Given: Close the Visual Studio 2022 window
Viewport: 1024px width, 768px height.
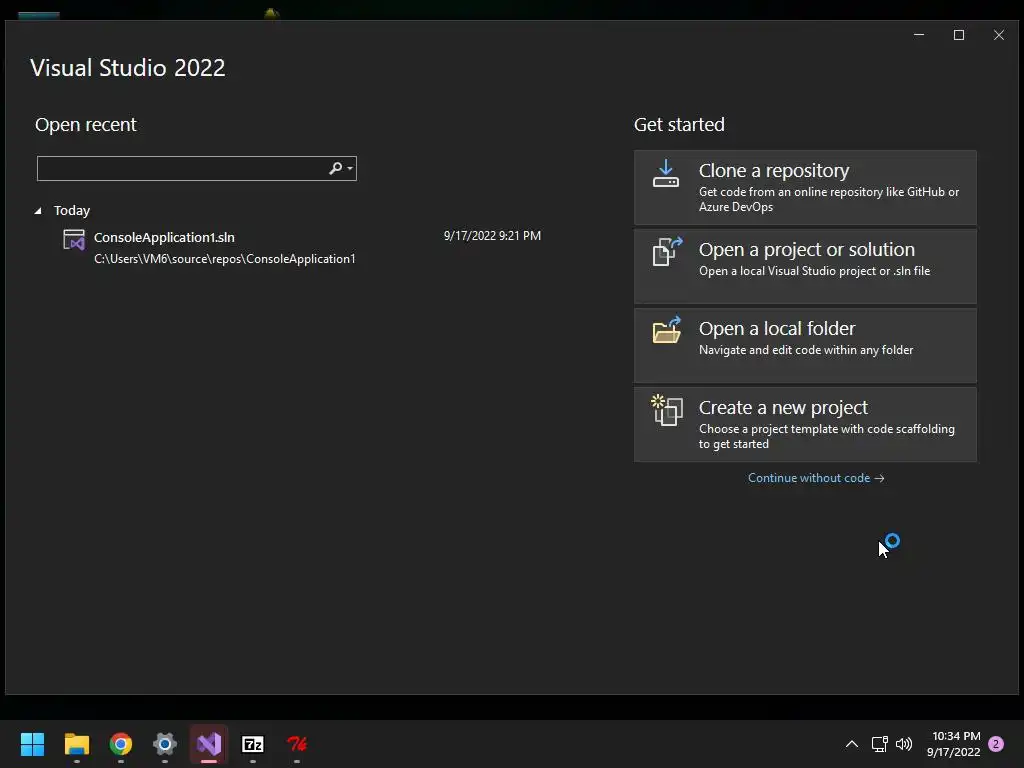Looking at the screenshot, I should click(x=999, y=35).
